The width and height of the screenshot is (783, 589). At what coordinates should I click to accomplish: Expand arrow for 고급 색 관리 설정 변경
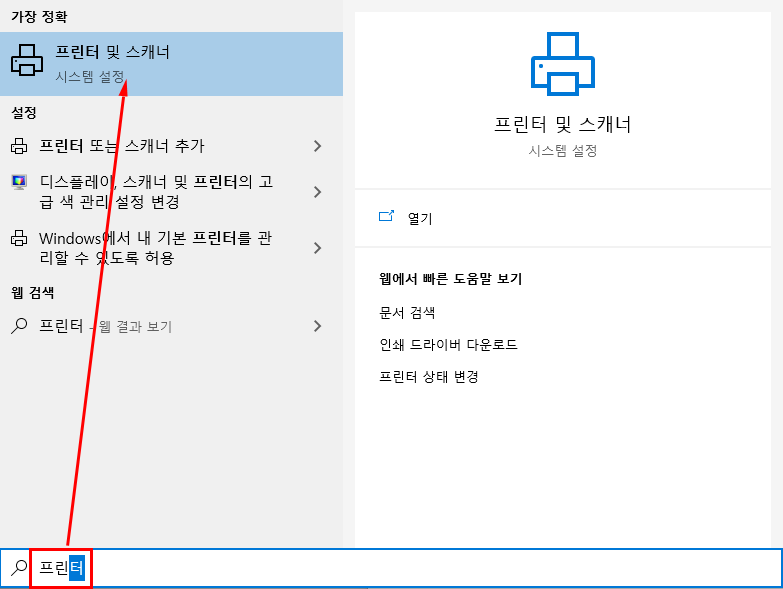(x=318, y=192)
